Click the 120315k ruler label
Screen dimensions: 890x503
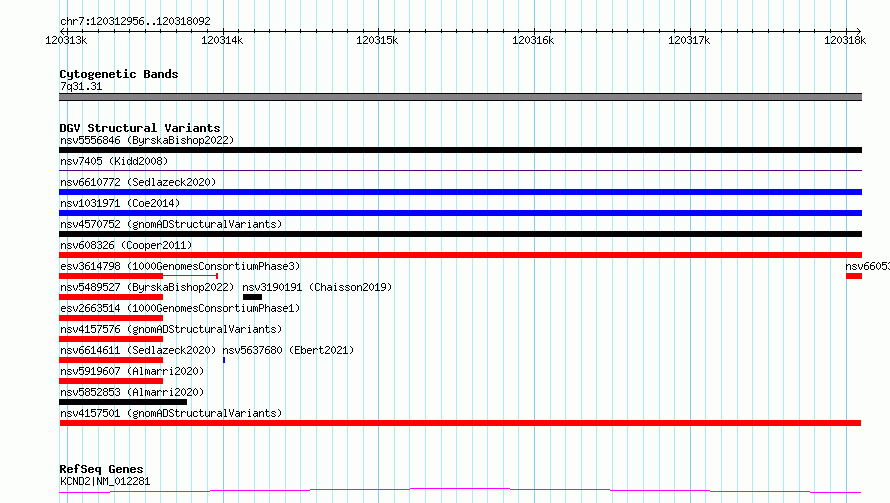tap(377, 40)
